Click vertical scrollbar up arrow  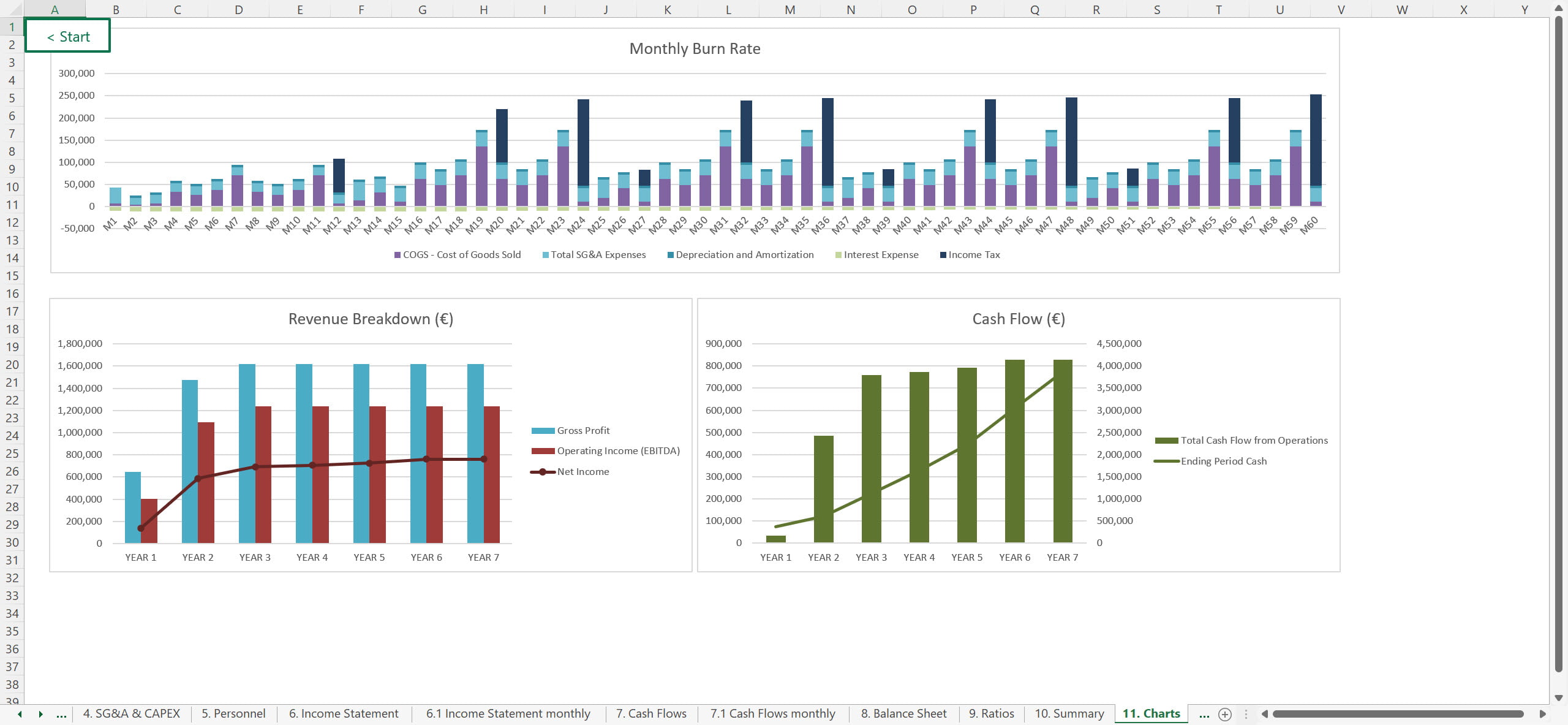click(x=1559, y=7)
